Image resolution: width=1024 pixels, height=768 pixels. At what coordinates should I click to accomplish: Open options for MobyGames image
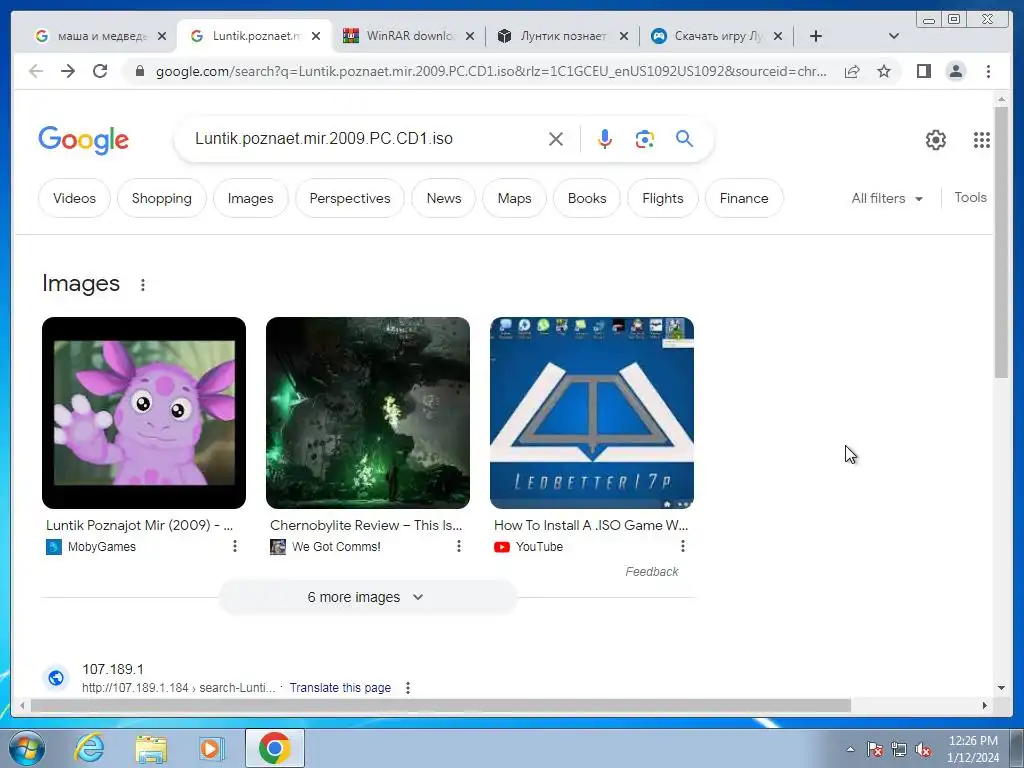(235, 546)
